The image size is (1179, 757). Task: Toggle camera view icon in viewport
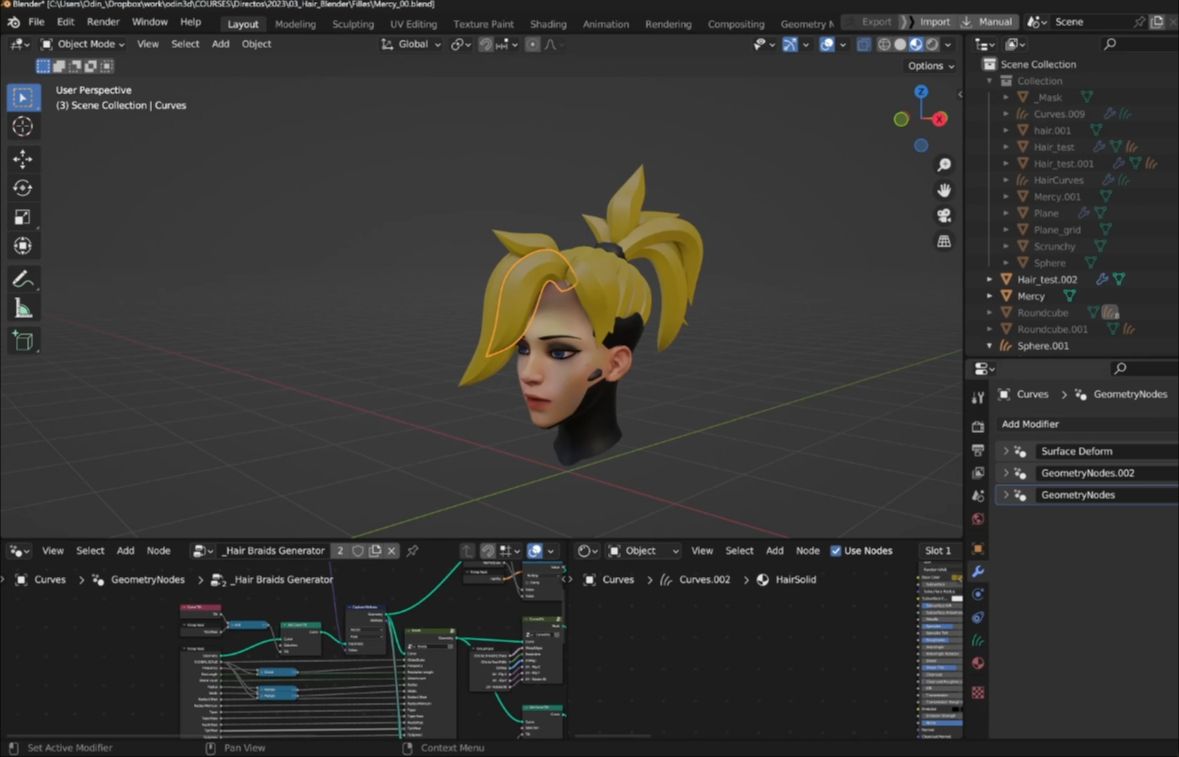[944, 216]
